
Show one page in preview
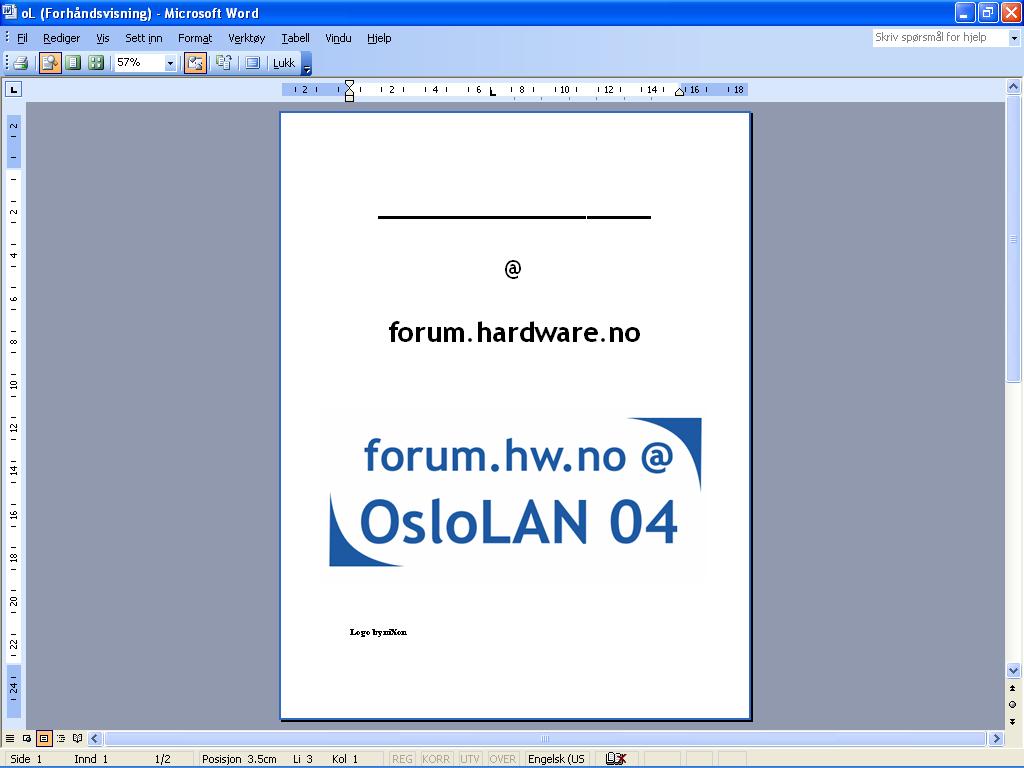[x=73, y=63]
